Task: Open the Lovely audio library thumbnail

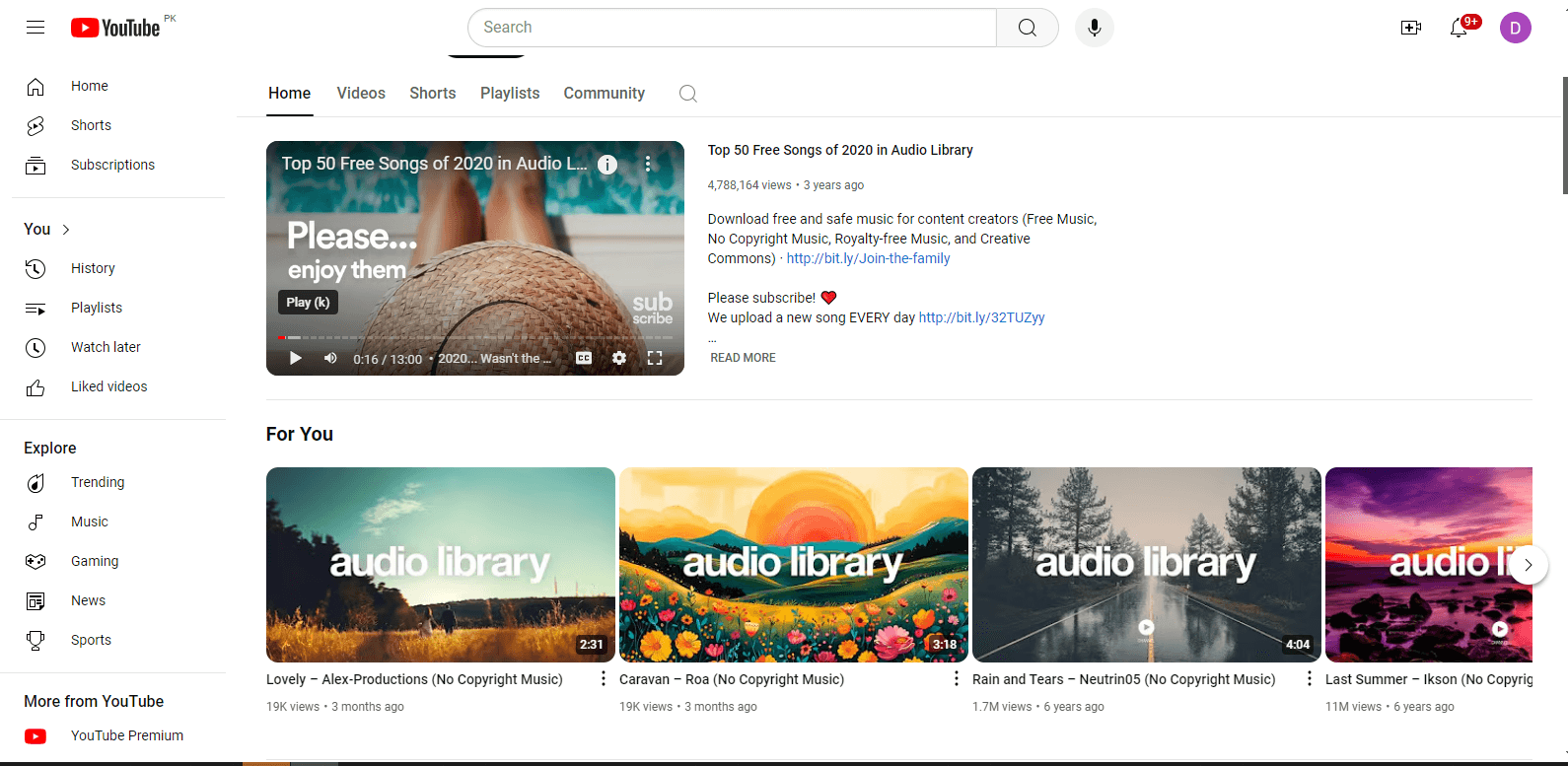Action: click(x=441, y=565)
